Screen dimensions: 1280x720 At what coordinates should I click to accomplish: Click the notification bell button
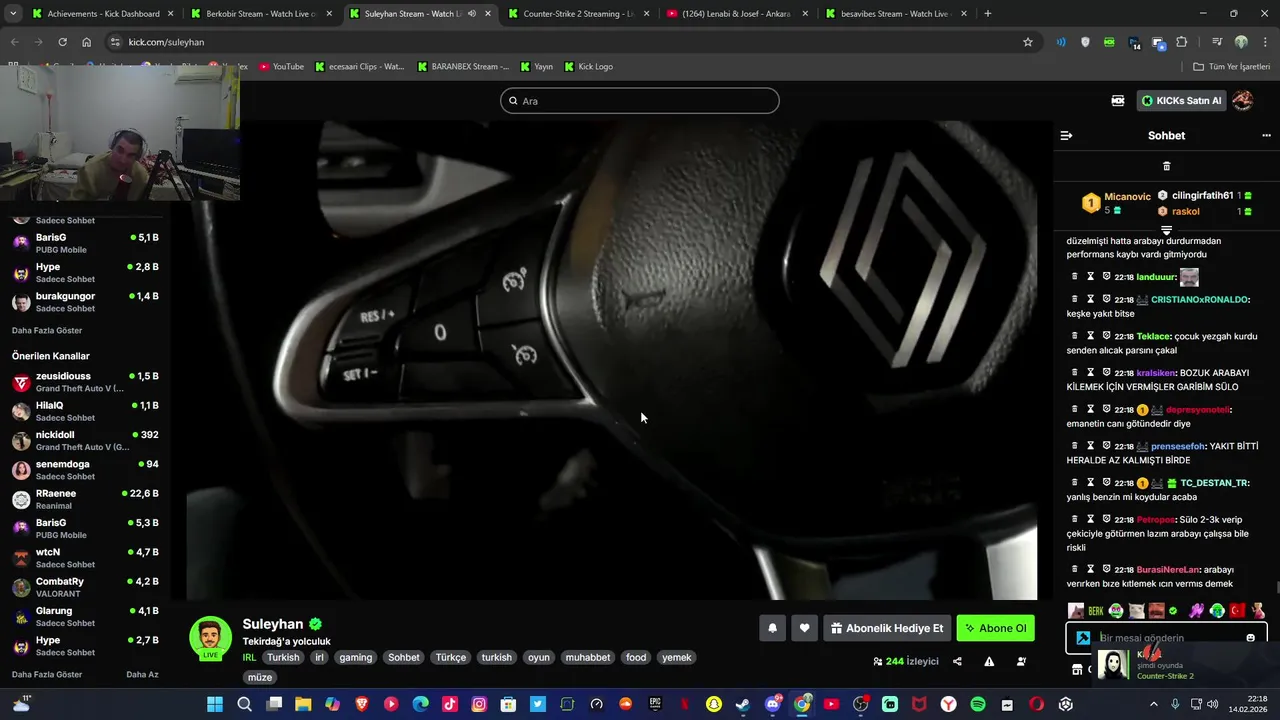772,628
